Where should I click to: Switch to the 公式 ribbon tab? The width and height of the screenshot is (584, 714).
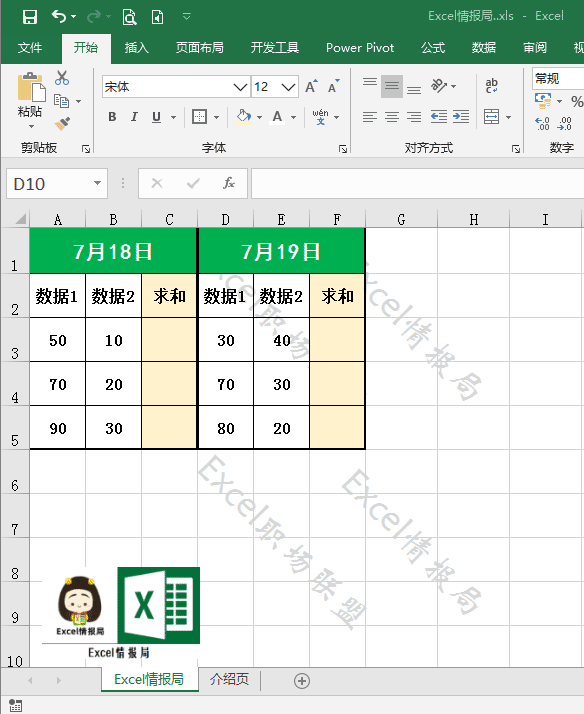[433, 47]
